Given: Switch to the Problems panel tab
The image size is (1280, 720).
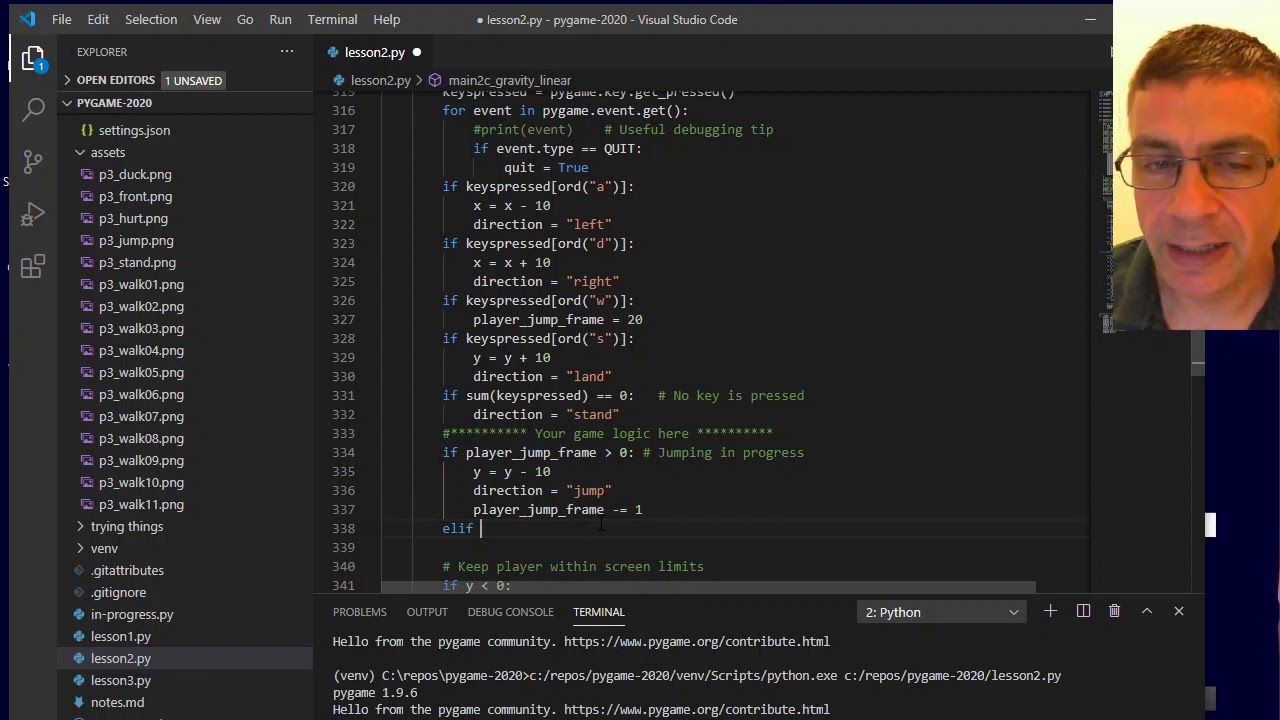Looking at the screenshot, I should coord(359,612).
